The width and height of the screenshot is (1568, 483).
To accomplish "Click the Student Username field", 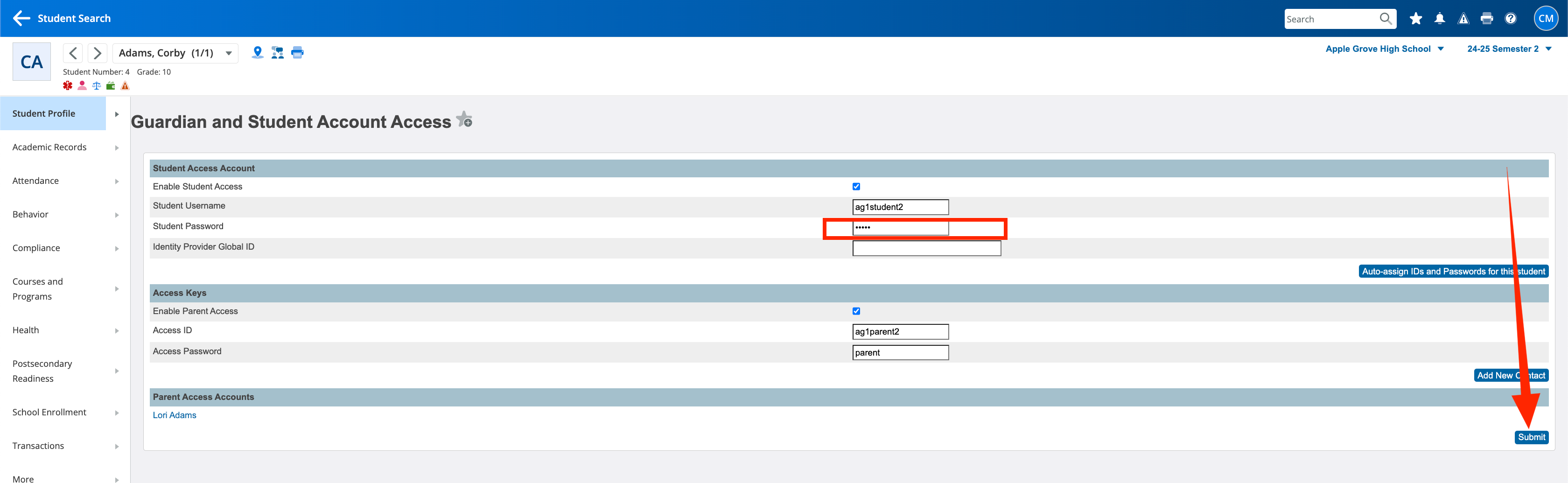I will coord(900,207).
